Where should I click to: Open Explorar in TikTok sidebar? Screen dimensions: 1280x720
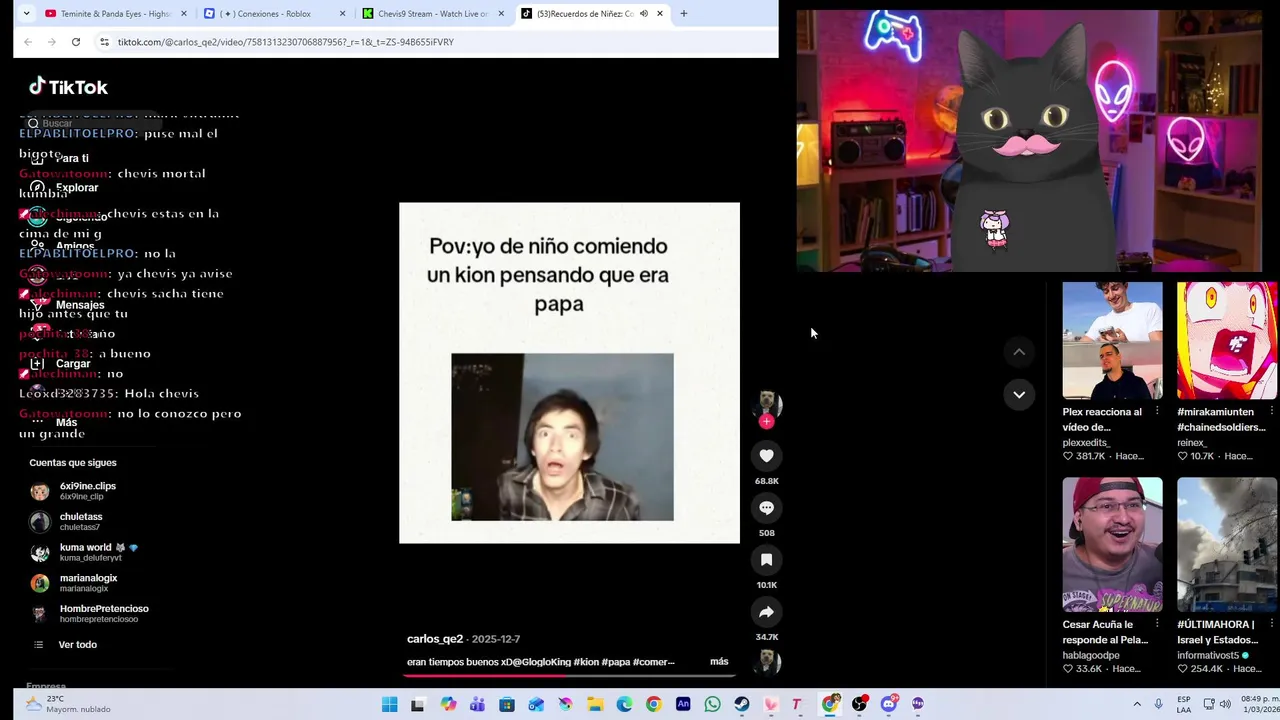(x=64, y=187)
